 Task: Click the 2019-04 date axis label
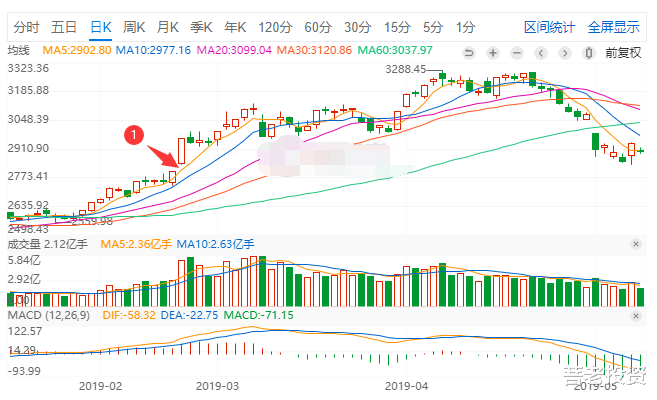[406, 386]
